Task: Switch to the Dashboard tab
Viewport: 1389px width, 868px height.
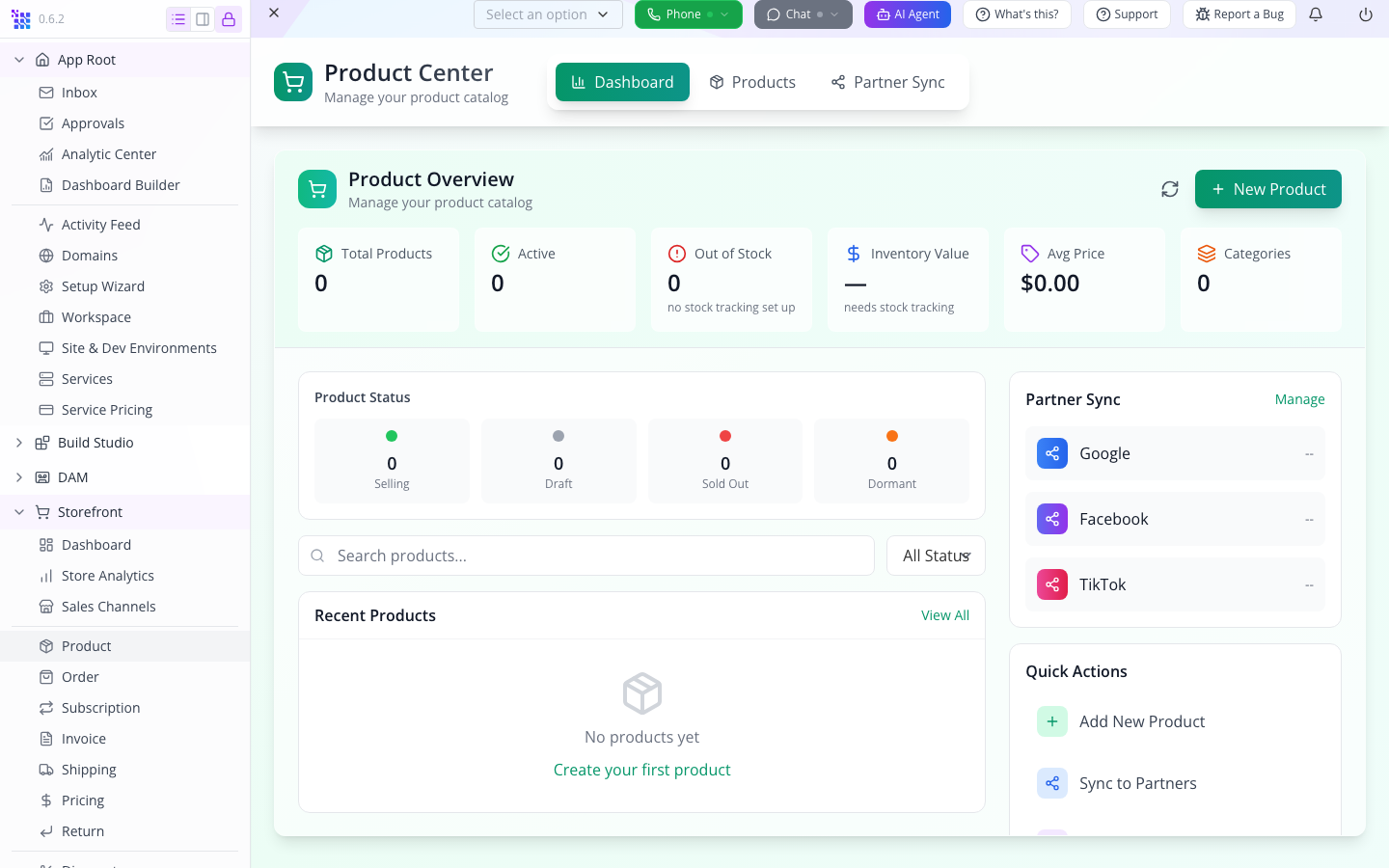Action: (622, 82)
